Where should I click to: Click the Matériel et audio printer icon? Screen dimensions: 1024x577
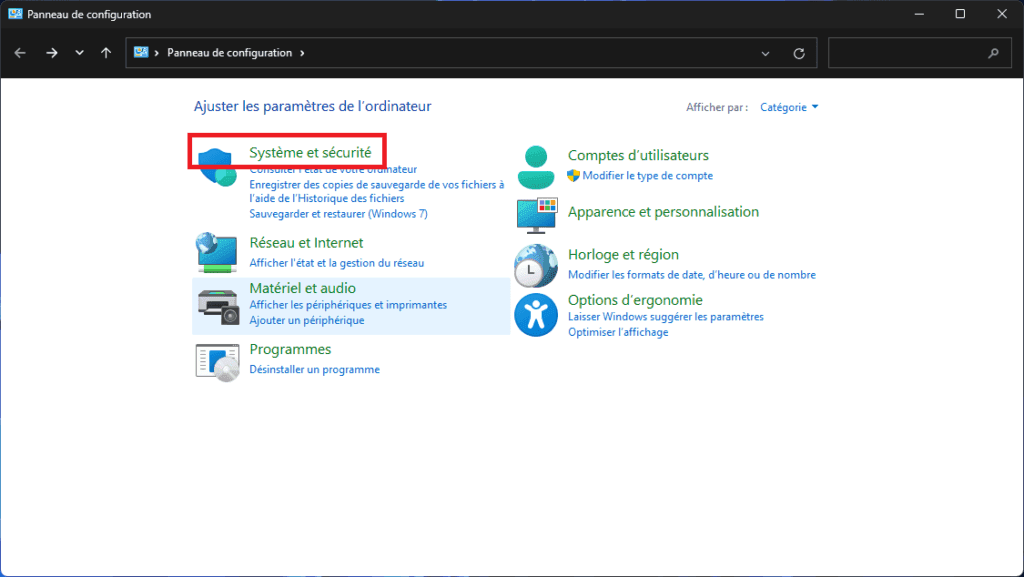click(x=218, y=306)
